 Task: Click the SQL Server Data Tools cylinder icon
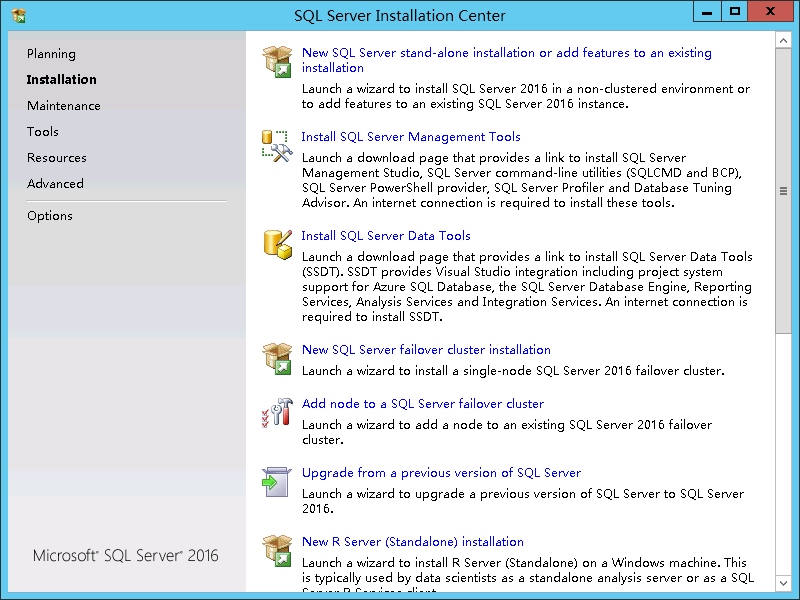click(x=278, y=244)
